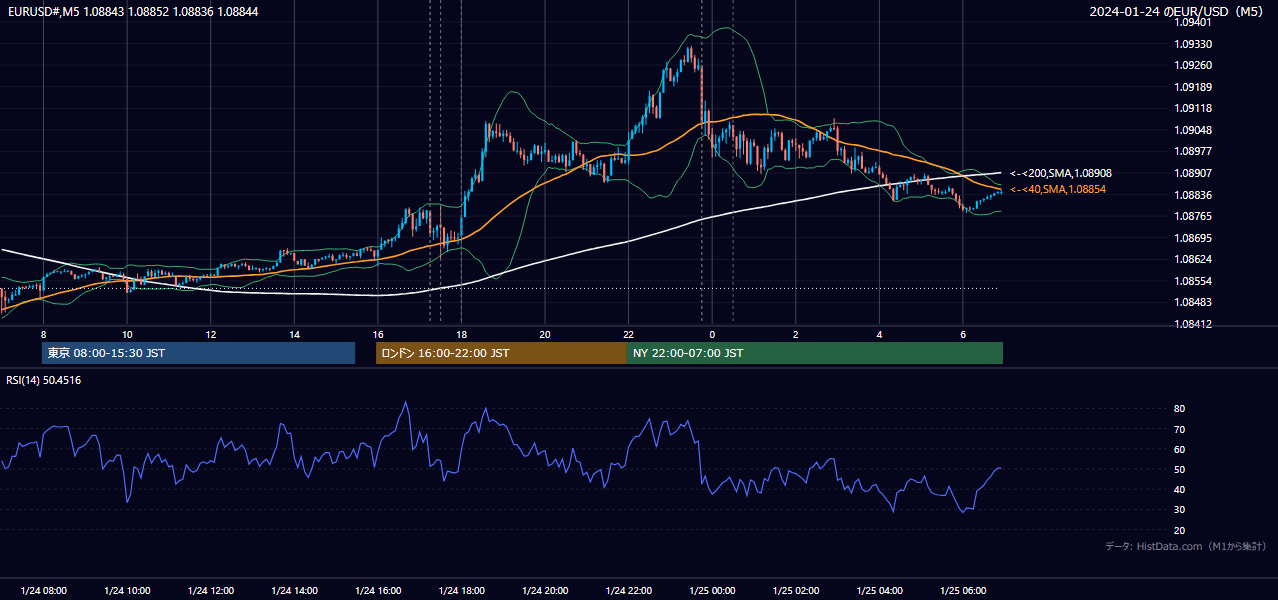This screenshot has height=600, width=1278.
Task: Click the bottom time label 1/24 10:00
Action: click(x=127, y=591)
